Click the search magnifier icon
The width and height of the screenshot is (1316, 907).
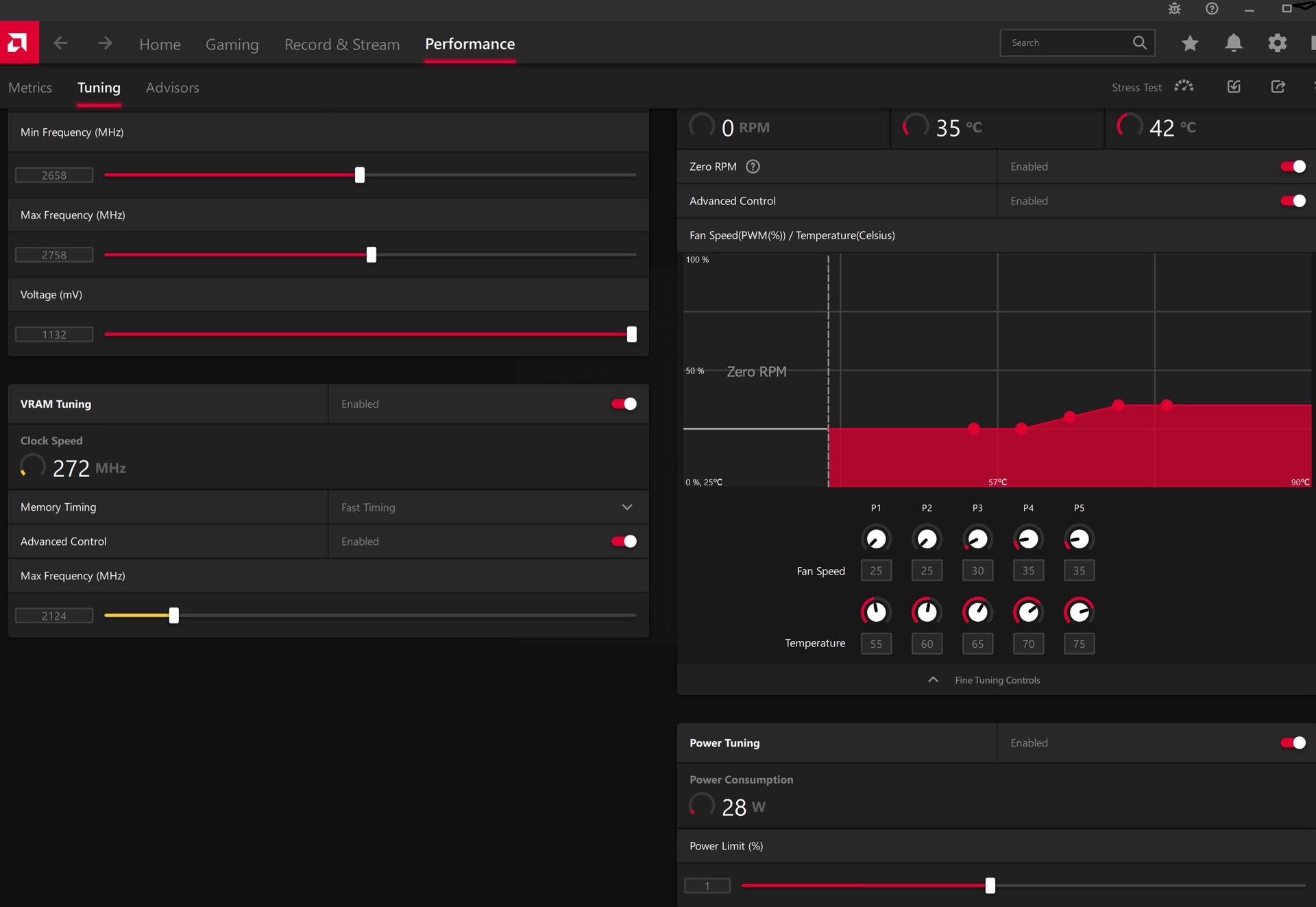[1139, 43]
